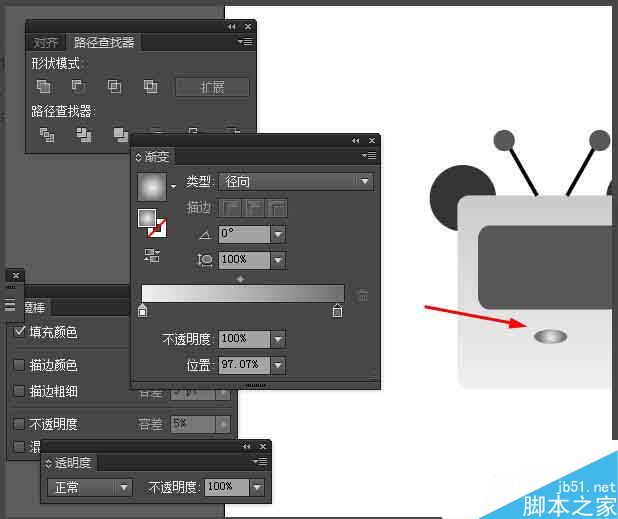Open the aspect ratio dropdown arrow
Screen dimensions: 618x519
pos(278,260)
